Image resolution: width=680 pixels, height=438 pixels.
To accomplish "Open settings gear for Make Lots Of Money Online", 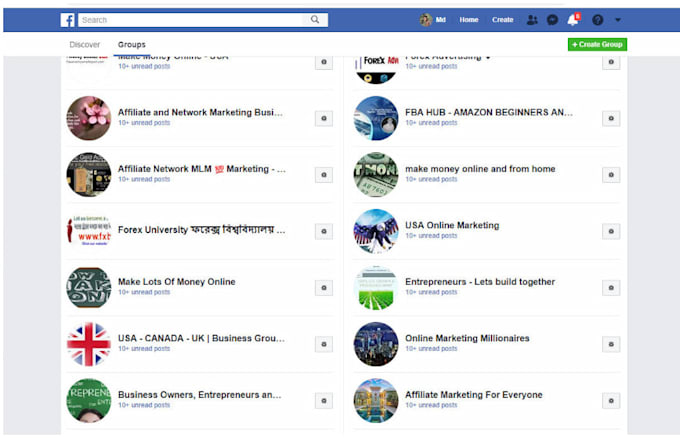I will (x=324, y=288).
